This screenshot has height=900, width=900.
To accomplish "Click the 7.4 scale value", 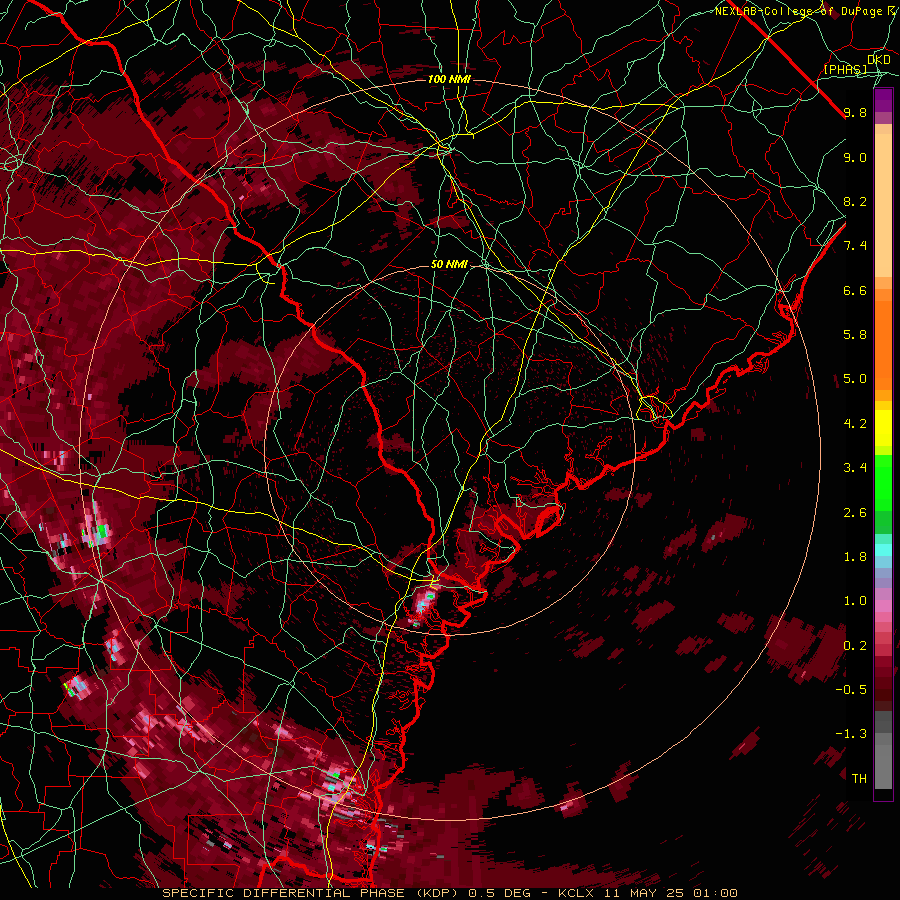I will click(855, 246).
